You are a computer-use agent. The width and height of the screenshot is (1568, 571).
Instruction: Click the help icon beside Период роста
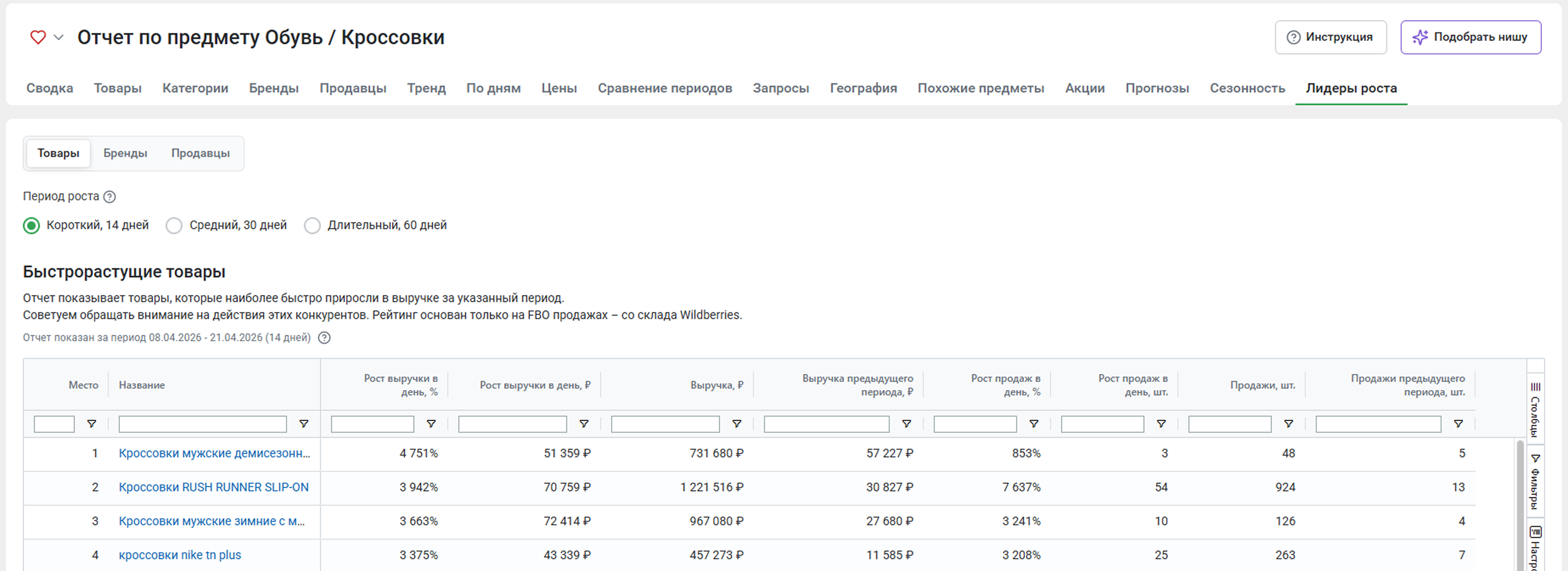[110, 196]
